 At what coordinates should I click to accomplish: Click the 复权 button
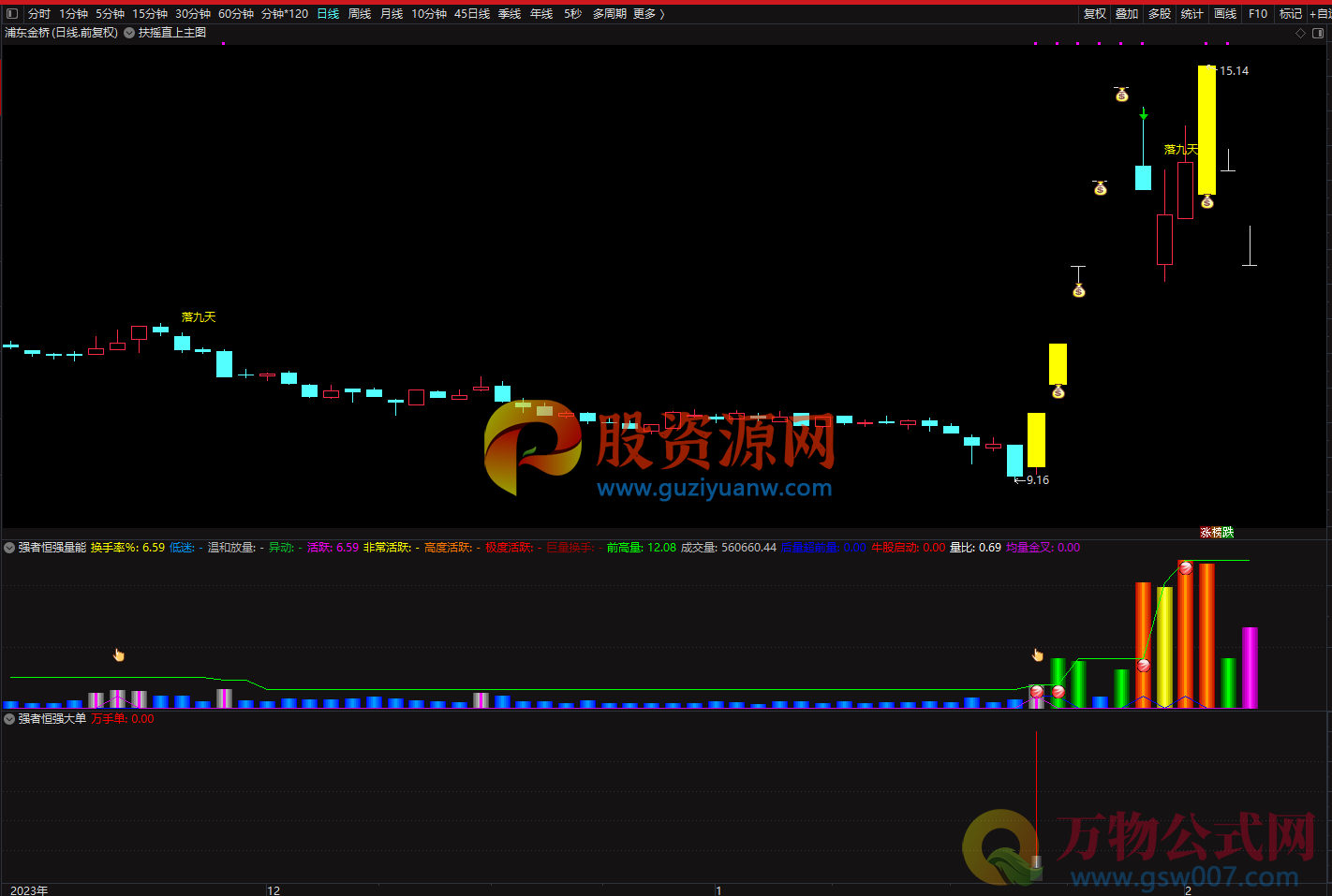1095,14
